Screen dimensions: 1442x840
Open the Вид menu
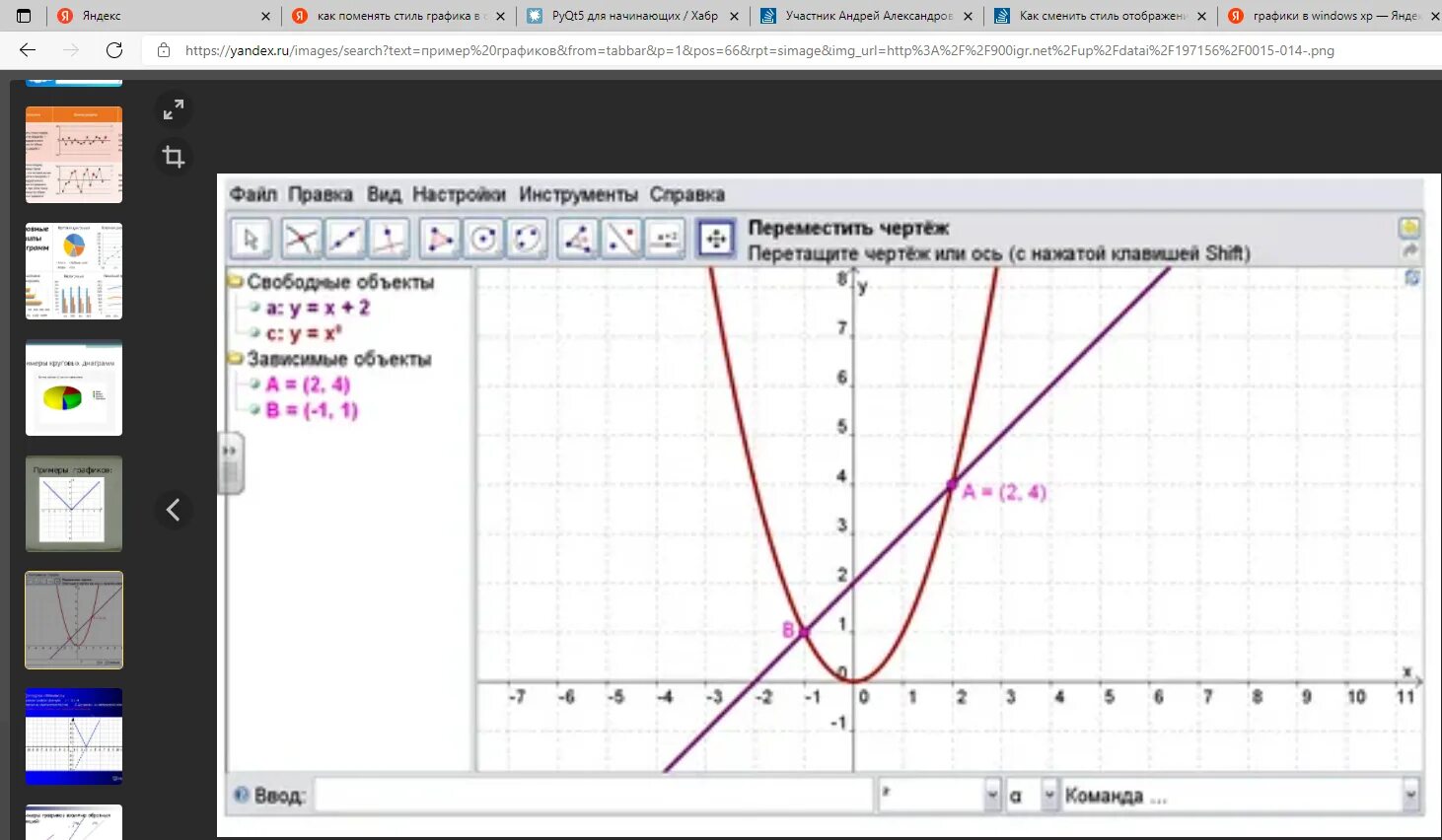coord(384,194)
